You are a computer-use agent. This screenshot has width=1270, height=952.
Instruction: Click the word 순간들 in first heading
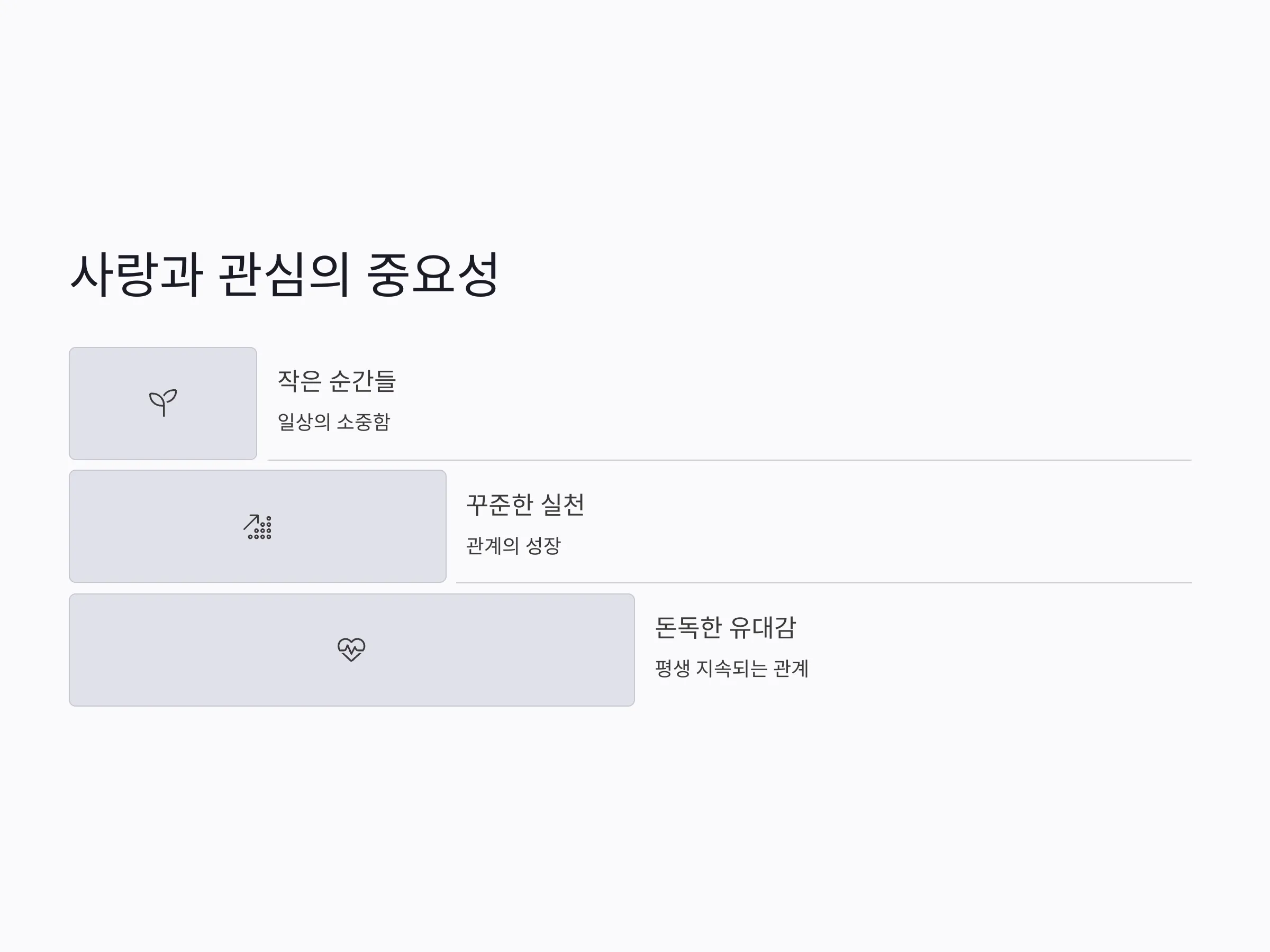(363, 381)
